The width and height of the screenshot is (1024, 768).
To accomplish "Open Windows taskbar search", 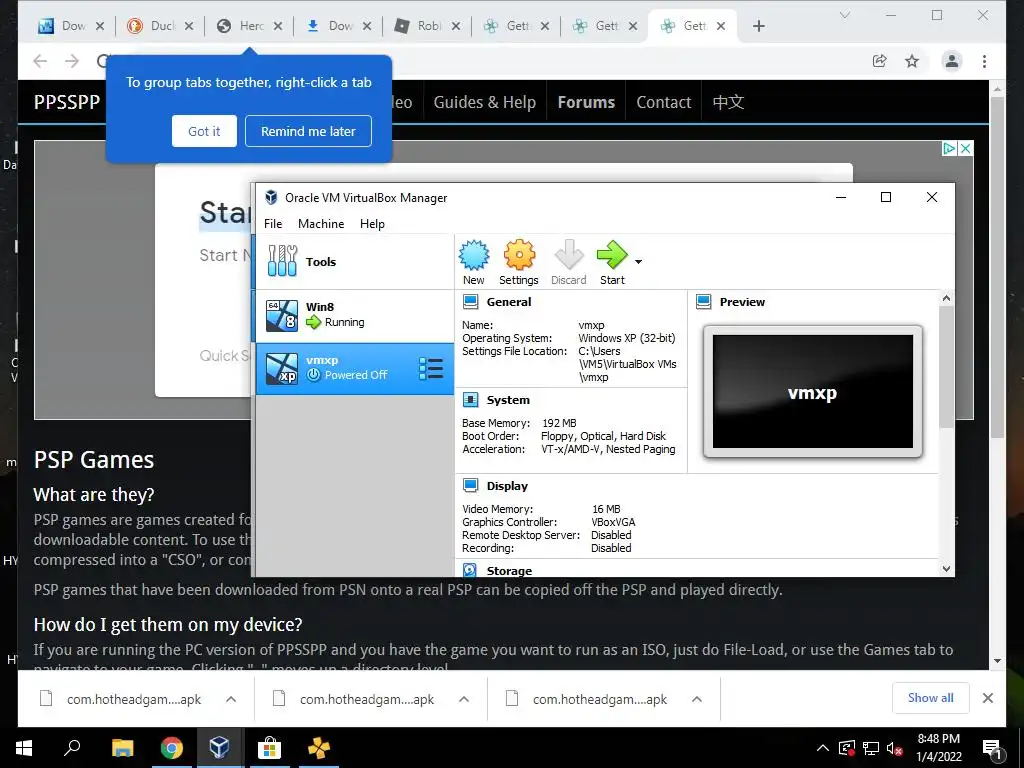I will pyautogui.click(x=72, y=748).
